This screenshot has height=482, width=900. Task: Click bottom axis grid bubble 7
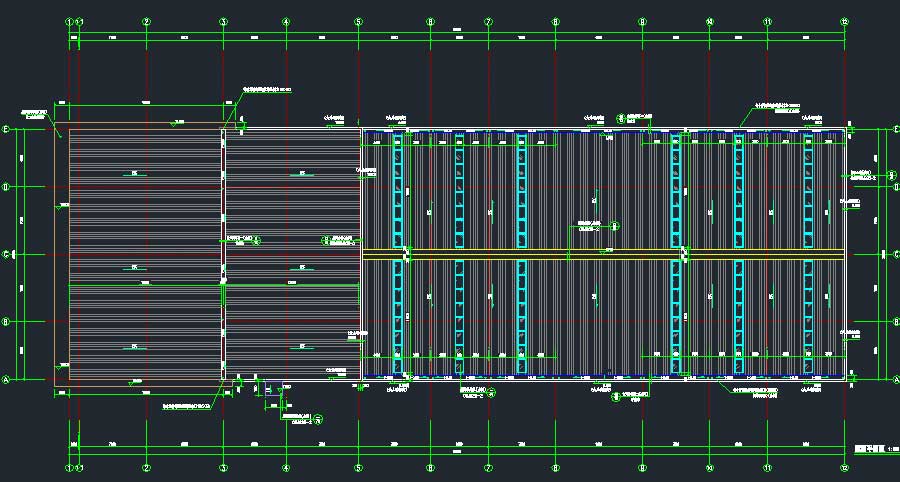click(488, 467)
